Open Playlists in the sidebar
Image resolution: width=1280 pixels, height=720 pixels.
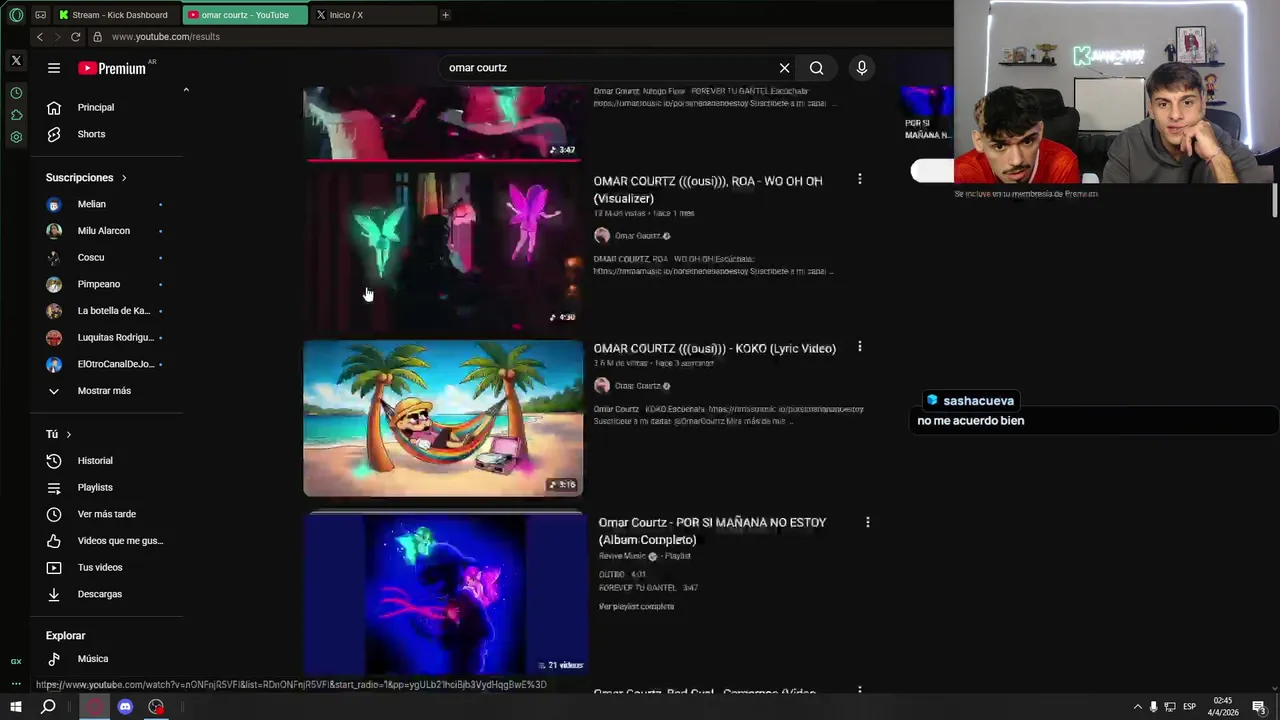click(x=95, y=487)
